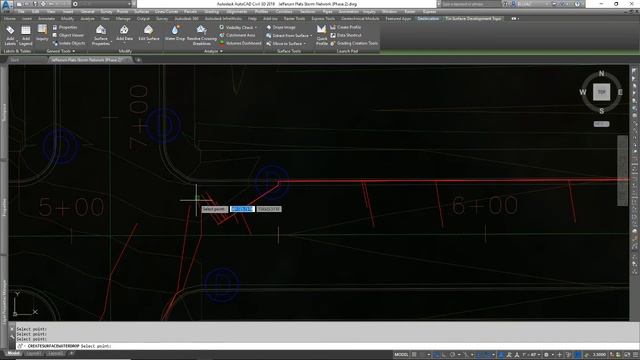Image resolution: width=640 pixels, height=360 pixels.
Task: Open the Featured Apps ribbon tab
Action: [398, 19]
